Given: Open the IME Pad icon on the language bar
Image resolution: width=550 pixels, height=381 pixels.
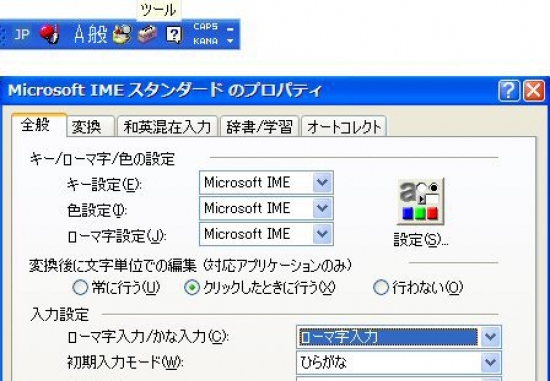Looking at the screenshot, I should point(122,34).
